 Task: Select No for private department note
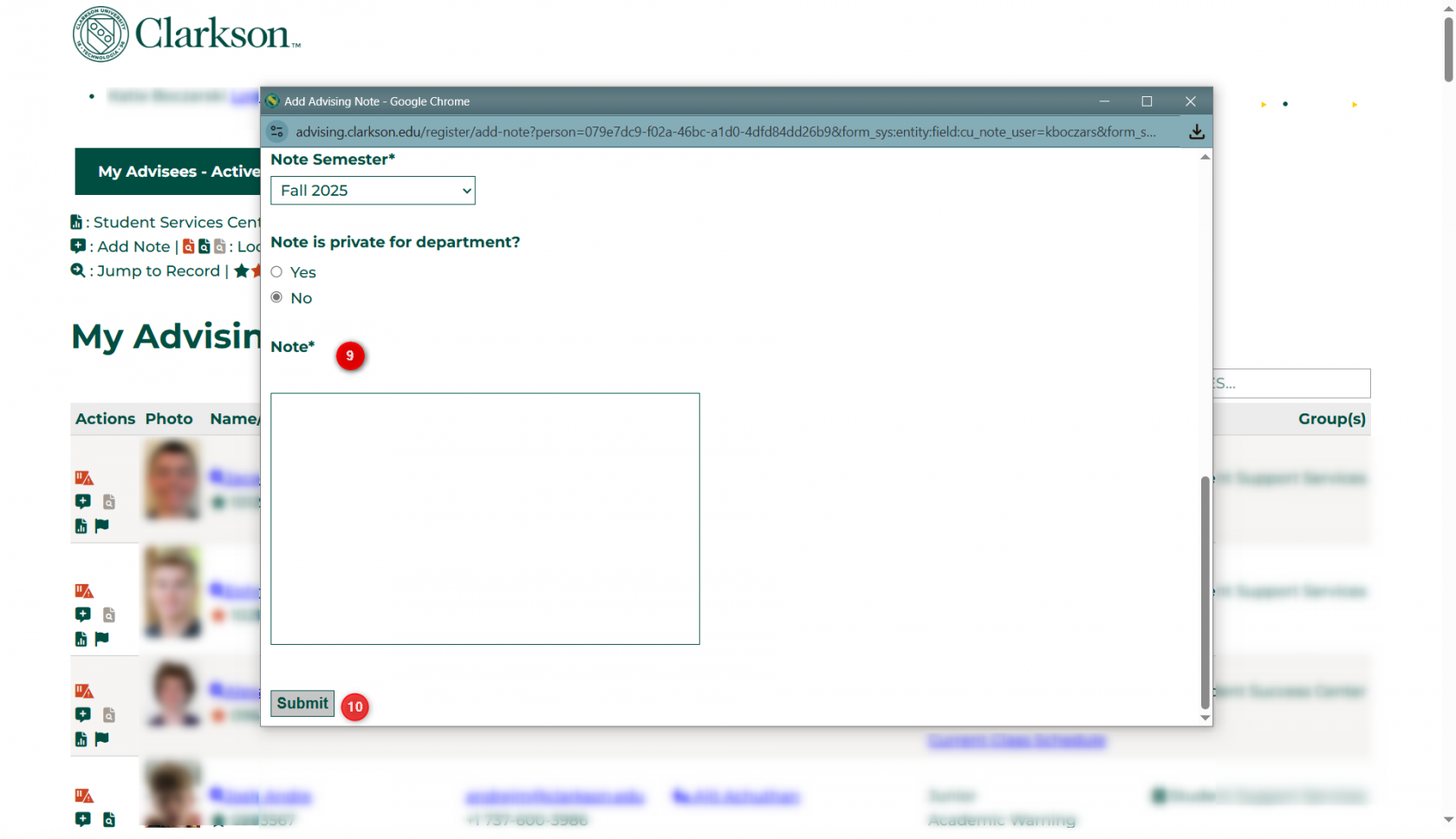(x=276, y=297)
